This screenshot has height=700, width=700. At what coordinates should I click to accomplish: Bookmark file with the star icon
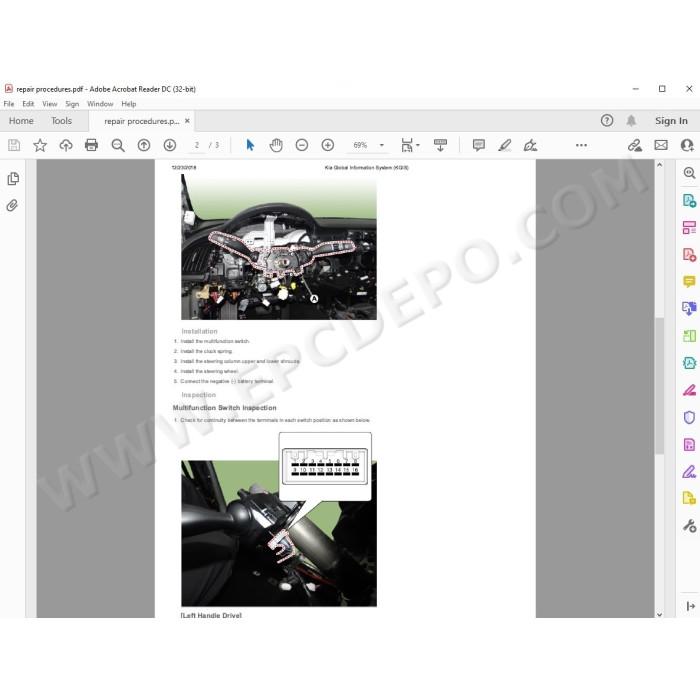point(40,145)
